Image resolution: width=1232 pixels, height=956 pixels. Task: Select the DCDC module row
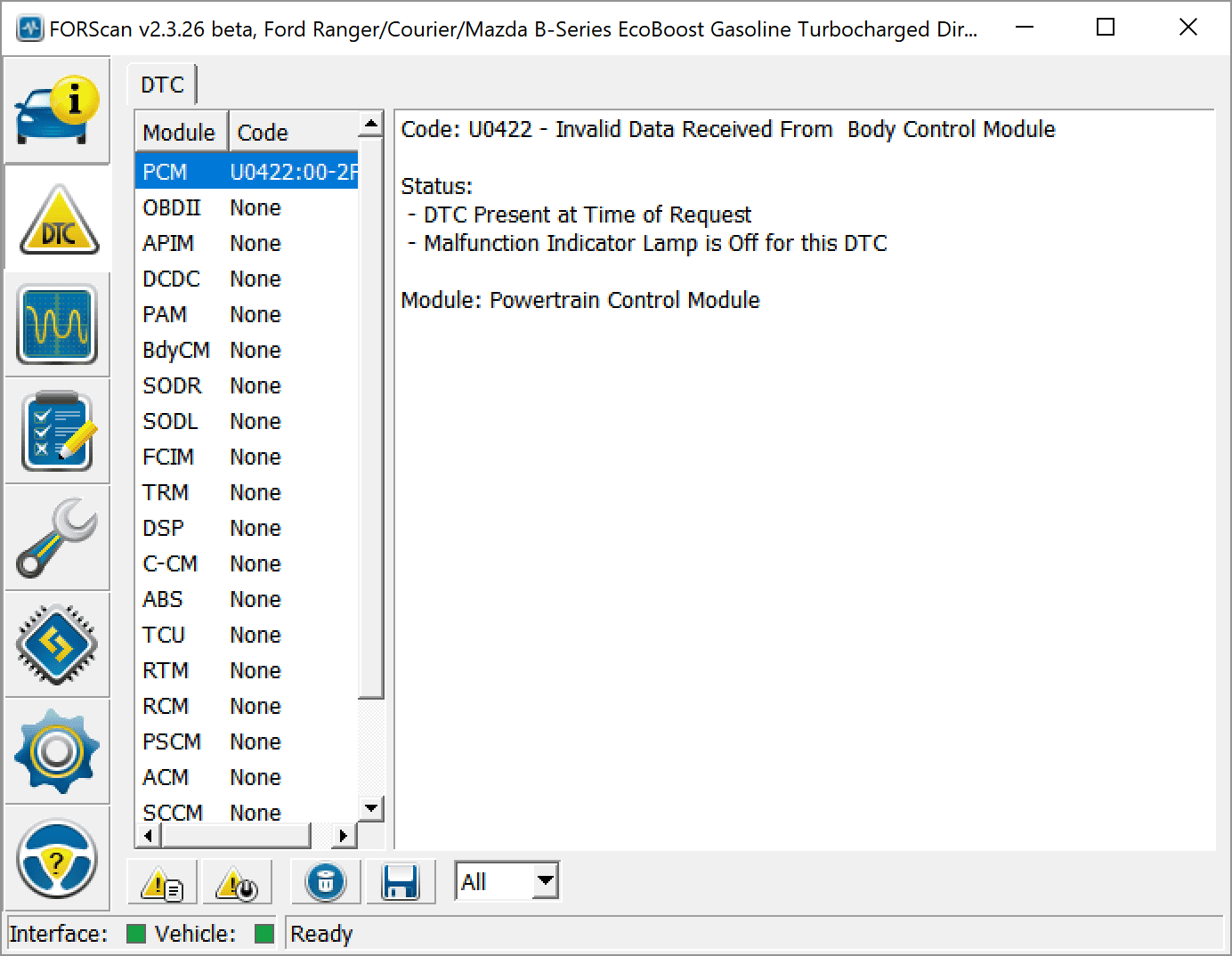click(x=247, y=279)
